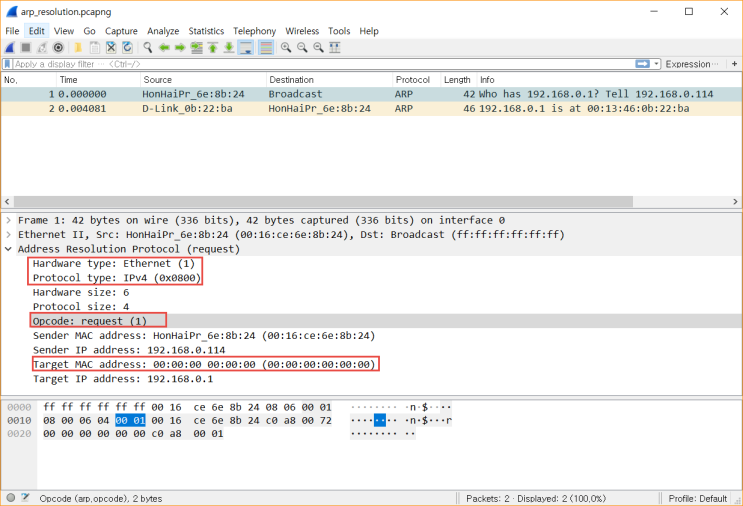Open the Go menu

[89, 31]
